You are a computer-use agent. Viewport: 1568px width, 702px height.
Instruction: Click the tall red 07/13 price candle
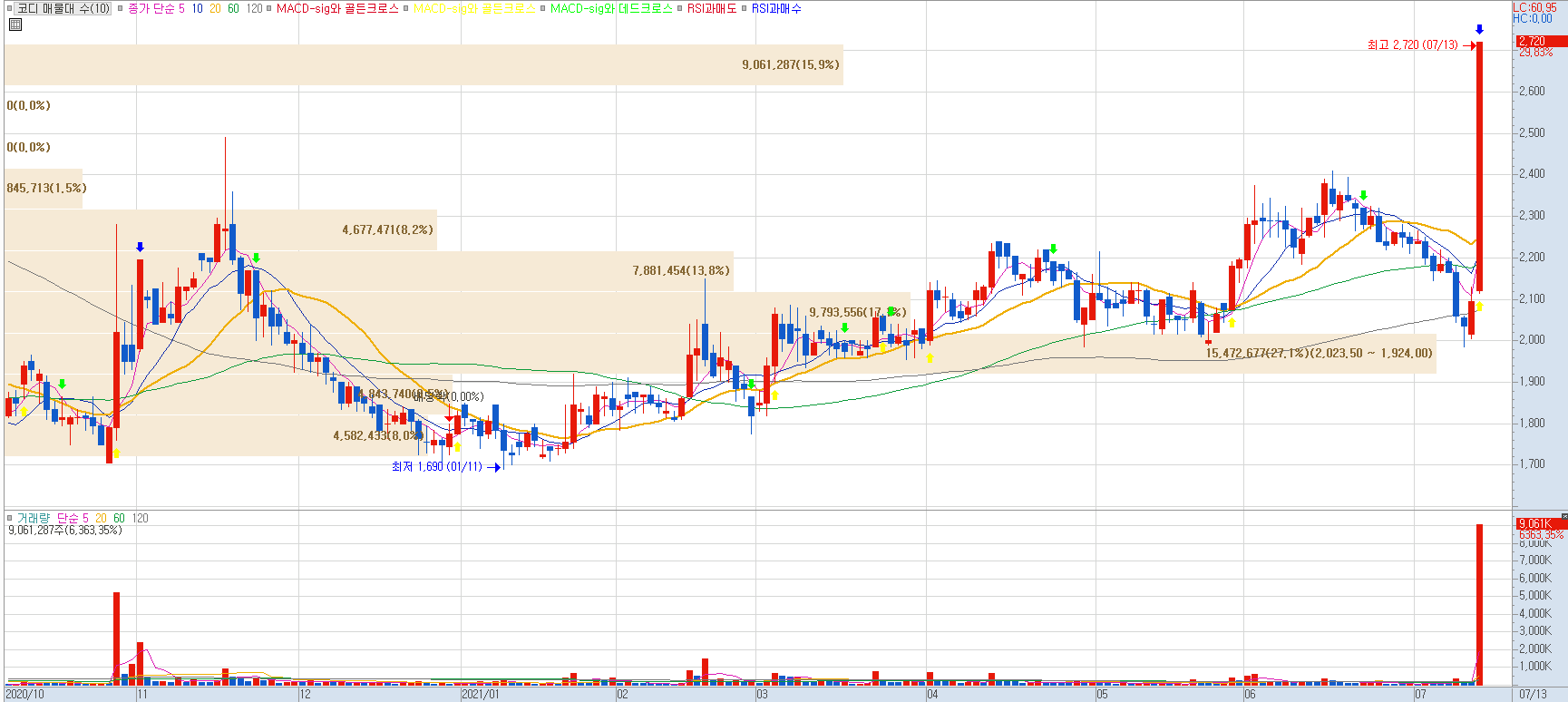[1479, 167]
